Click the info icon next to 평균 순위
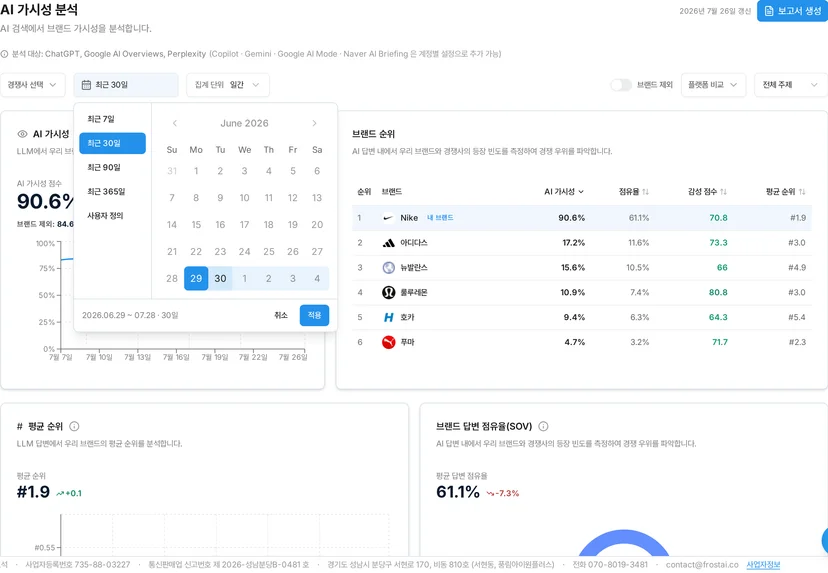The width and height of the screenshot is (828, 573). pos(74,426)
